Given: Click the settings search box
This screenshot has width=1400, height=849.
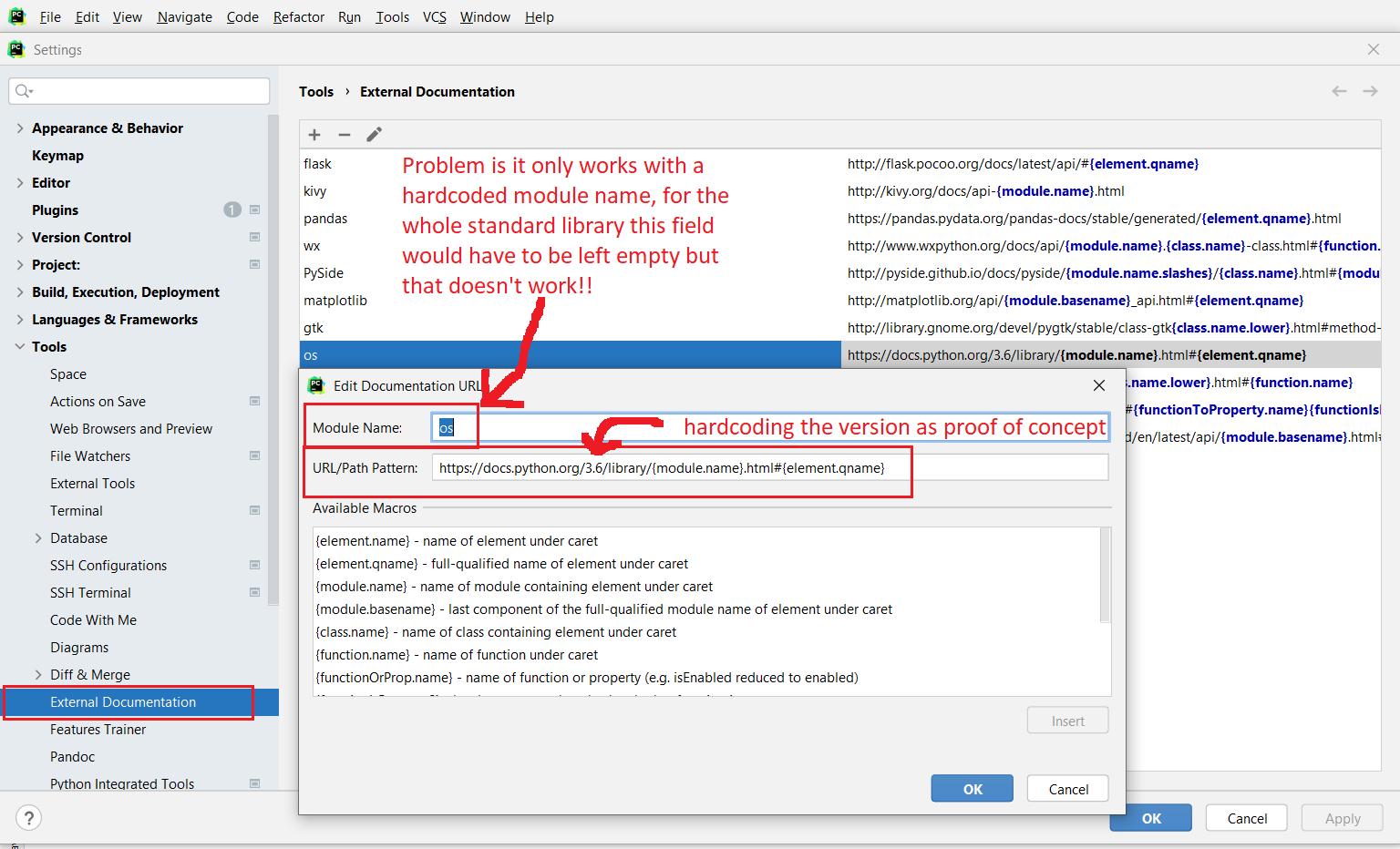Looking at the screenshot, I should click(139, 91).
